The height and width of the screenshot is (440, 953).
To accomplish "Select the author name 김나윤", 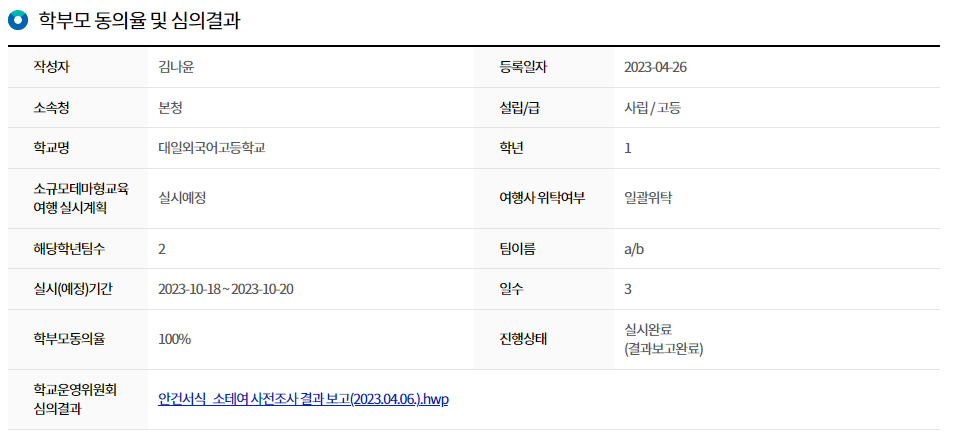I will coord(174,67).
